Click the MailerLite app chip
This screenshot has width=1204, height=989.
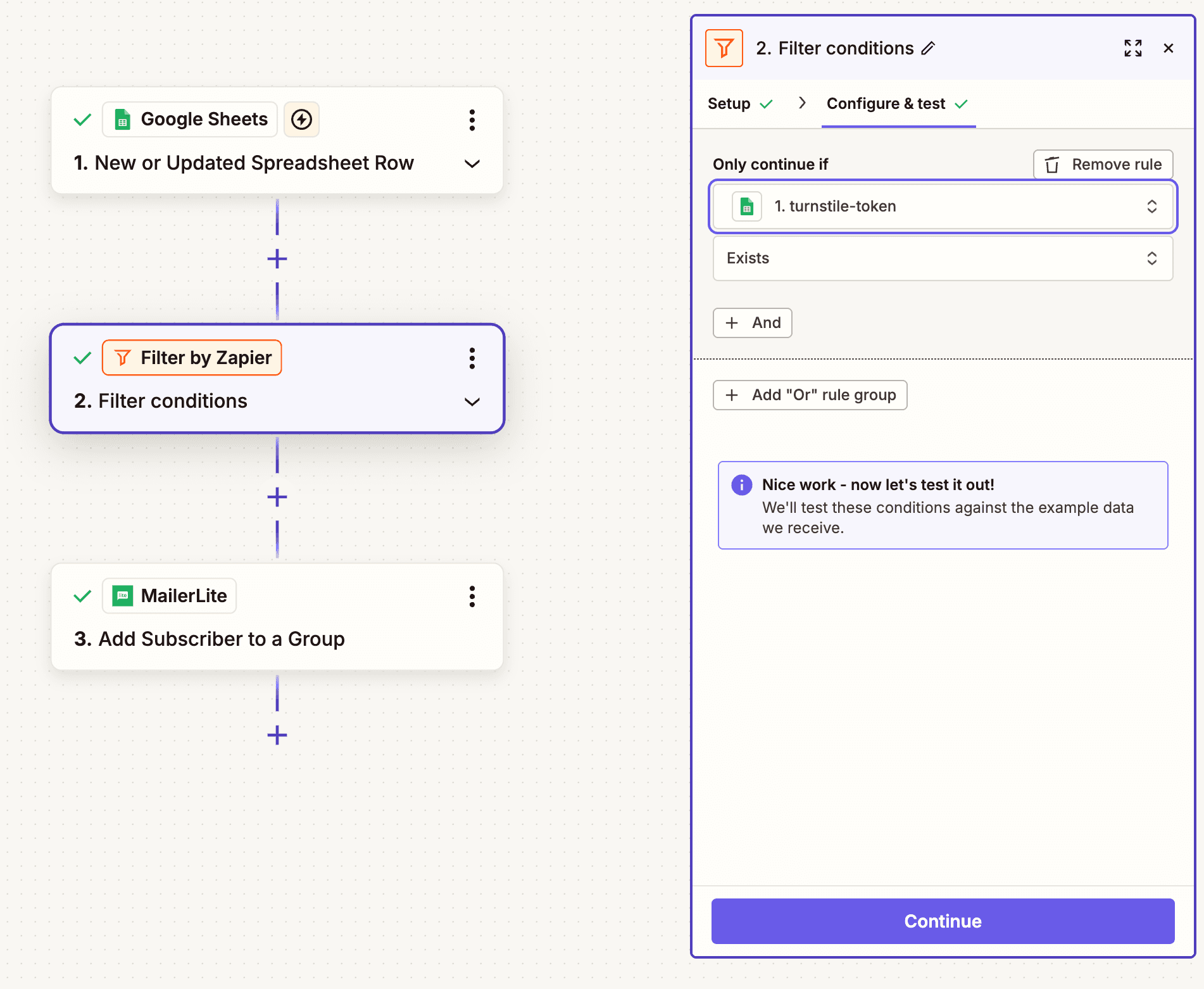(170, 596)
